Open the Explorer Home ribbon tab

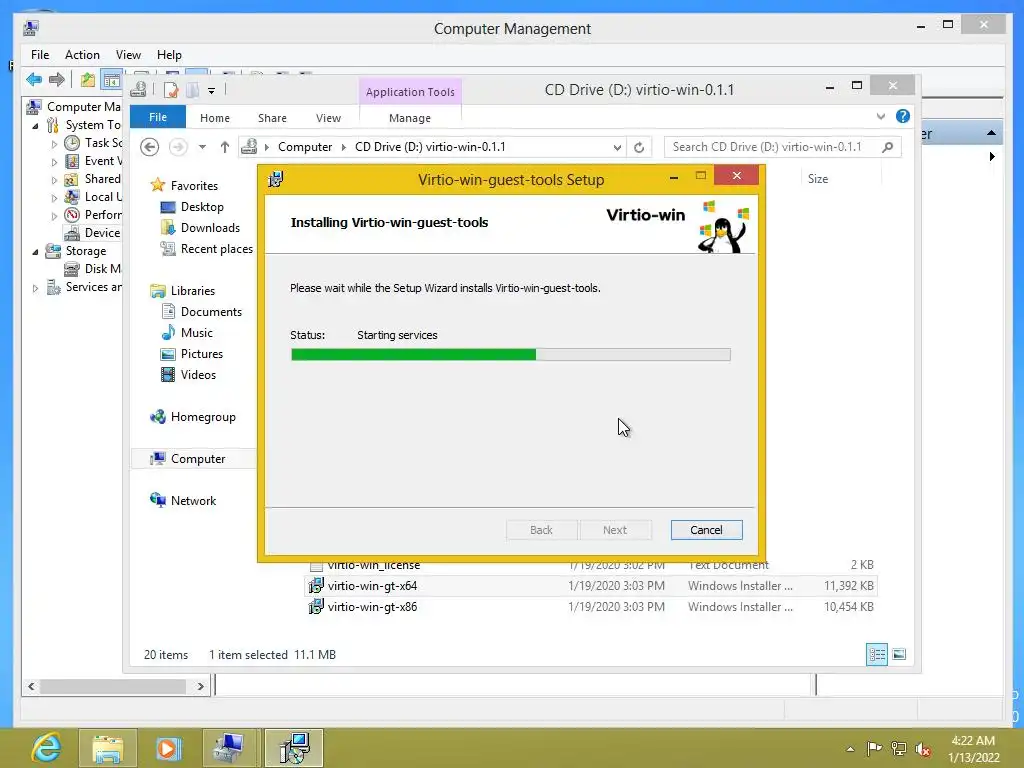[215, 118]
